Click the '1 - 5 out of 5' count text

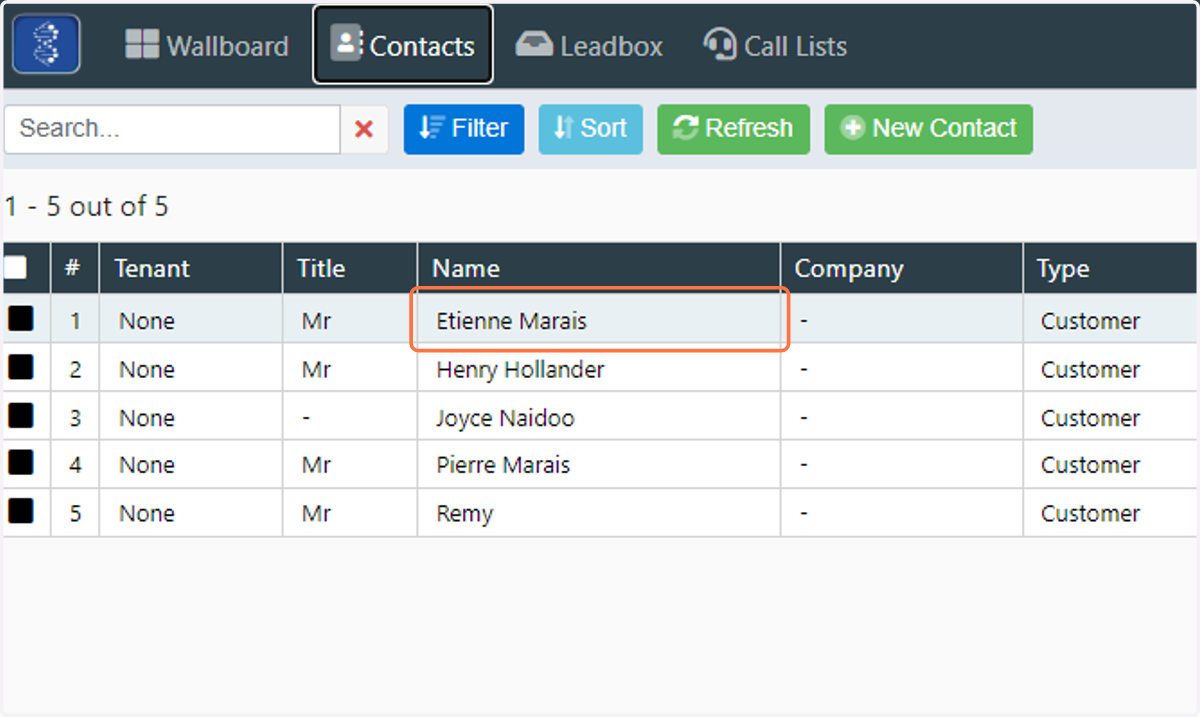[86, 207]
